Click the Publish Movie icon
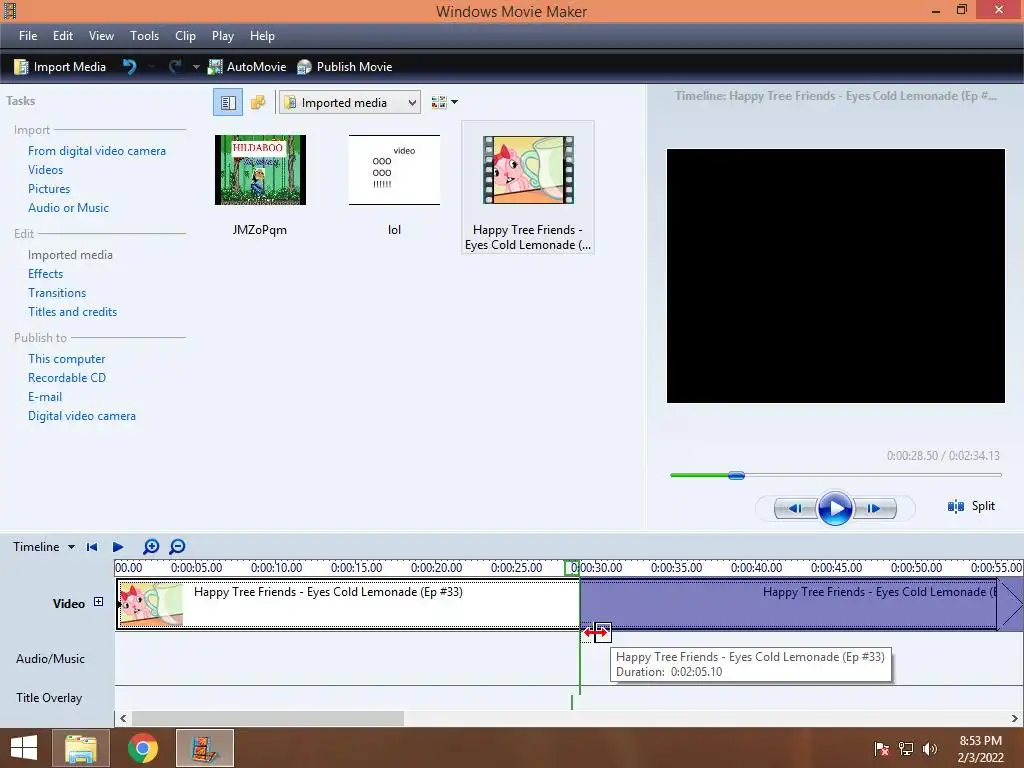1024x768 pixels. coord(304,67)
